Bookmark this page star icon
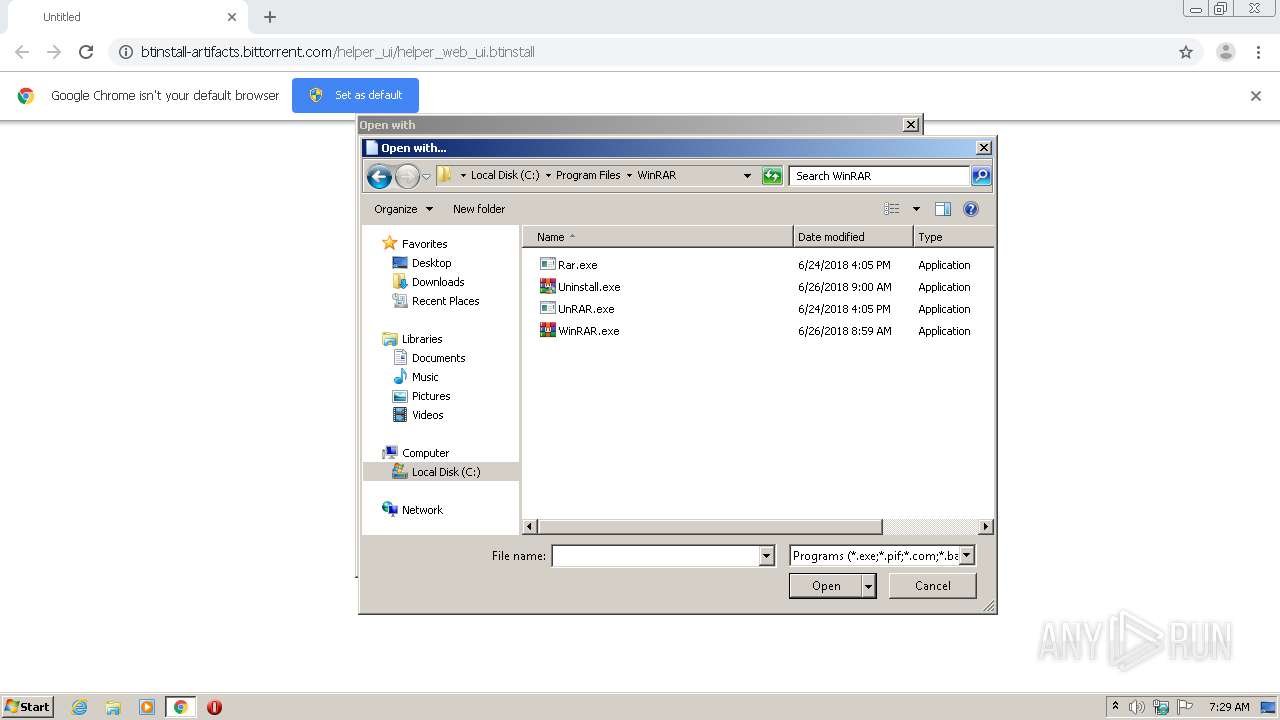 pyautogui.click(x=1186, y=52)
